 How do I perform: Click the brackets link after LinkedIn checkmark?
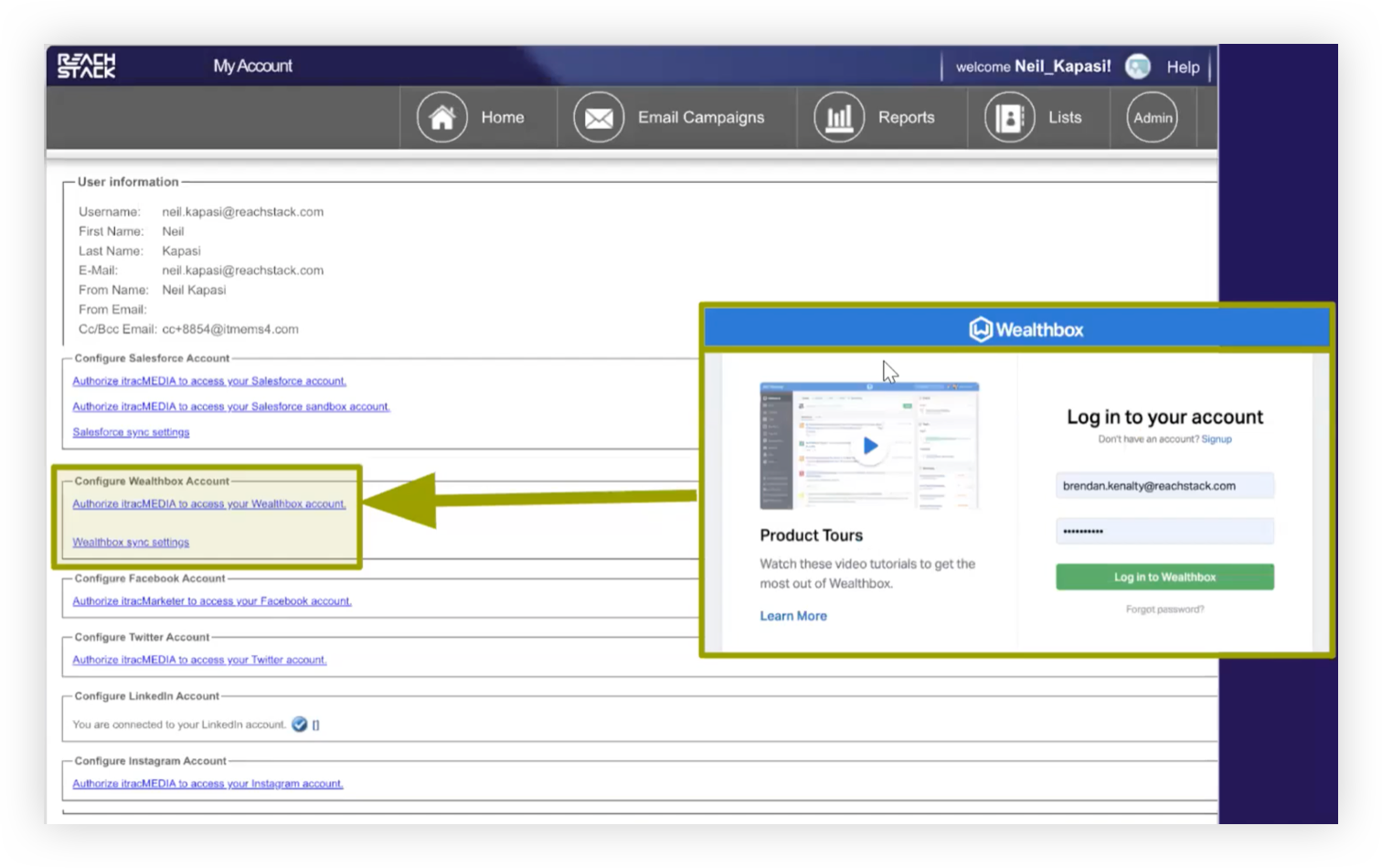(x=316, y=725)
